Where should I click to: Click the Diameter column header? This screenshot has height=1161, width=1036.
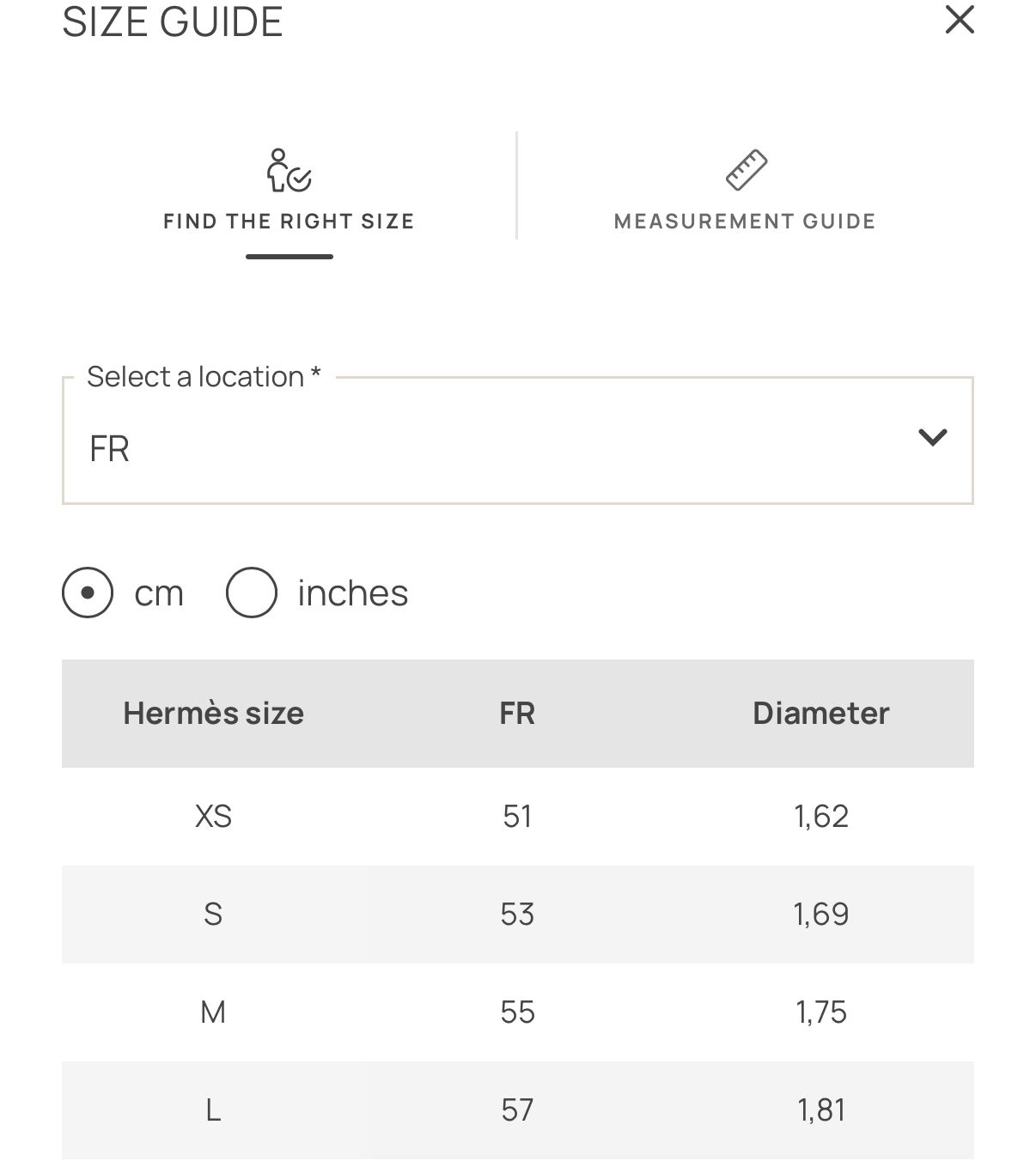(820, 714)
